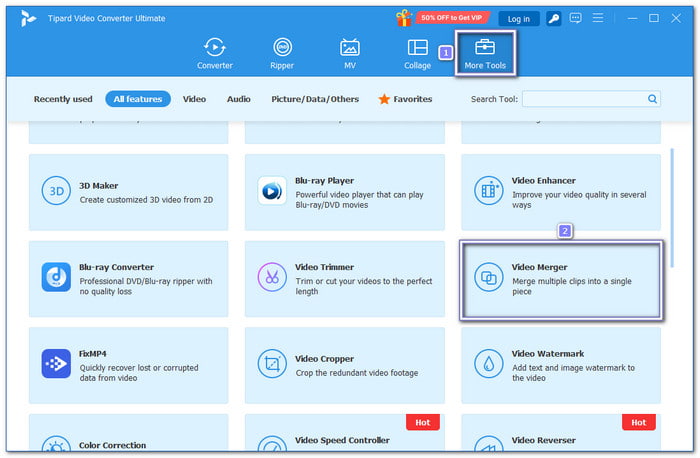This screenshot has height=458, width=700.
Task: Open the Collage layout tab
Action: click(417, 53)
